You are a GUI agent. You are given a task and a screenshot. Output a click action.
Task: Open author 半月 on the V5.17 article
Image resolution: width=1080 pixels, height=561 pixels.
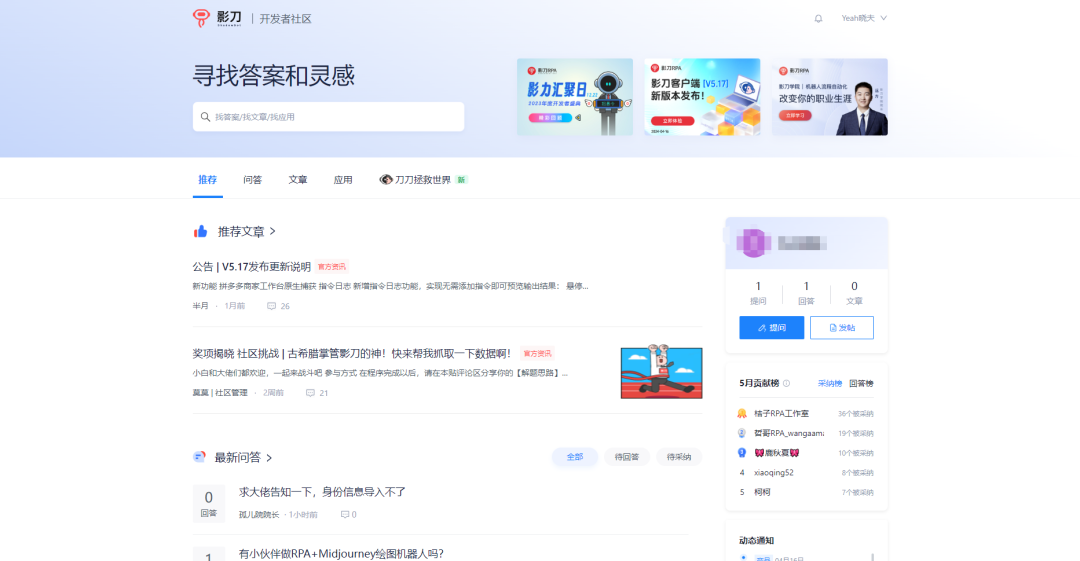200,306
